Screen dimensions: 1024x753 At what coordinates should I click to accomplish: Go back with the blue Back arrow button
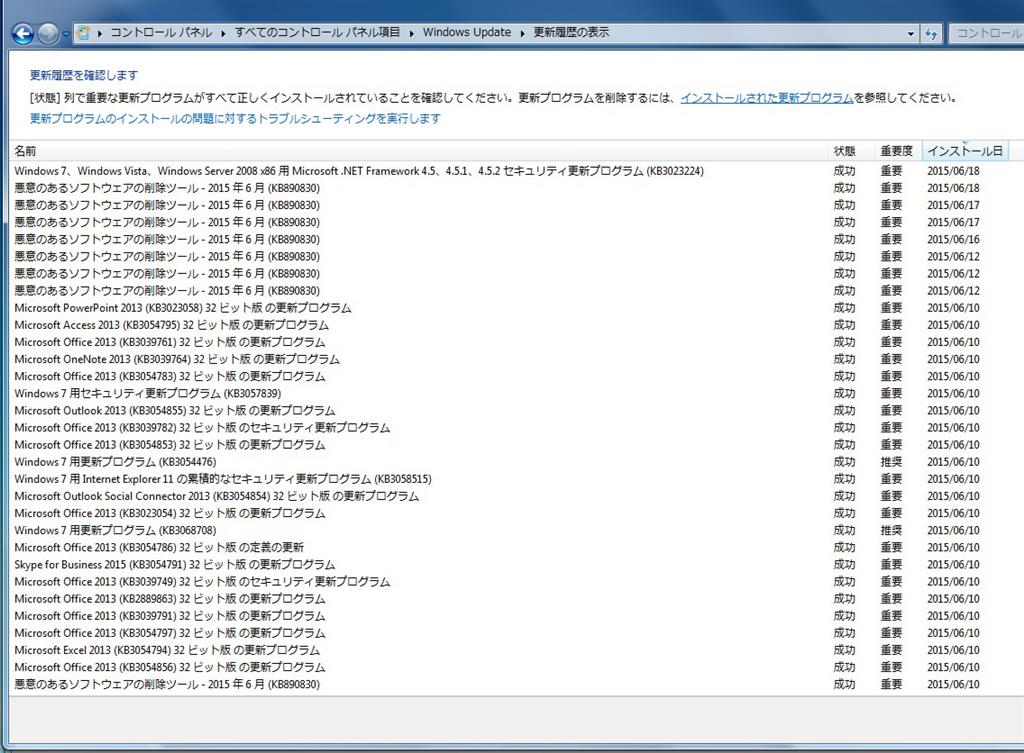click(x=23, y=33)
